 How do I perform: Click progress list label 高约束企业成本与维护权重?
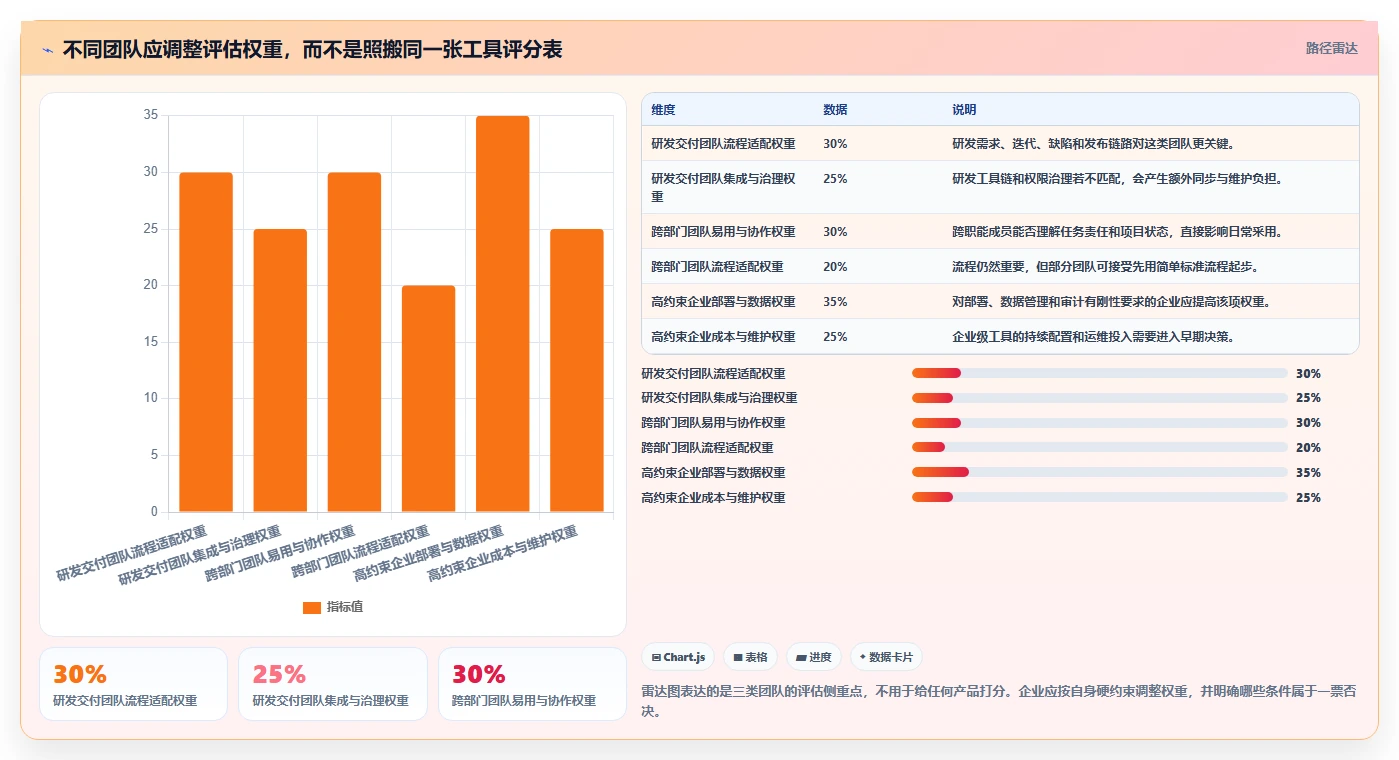tap(713, 497)
